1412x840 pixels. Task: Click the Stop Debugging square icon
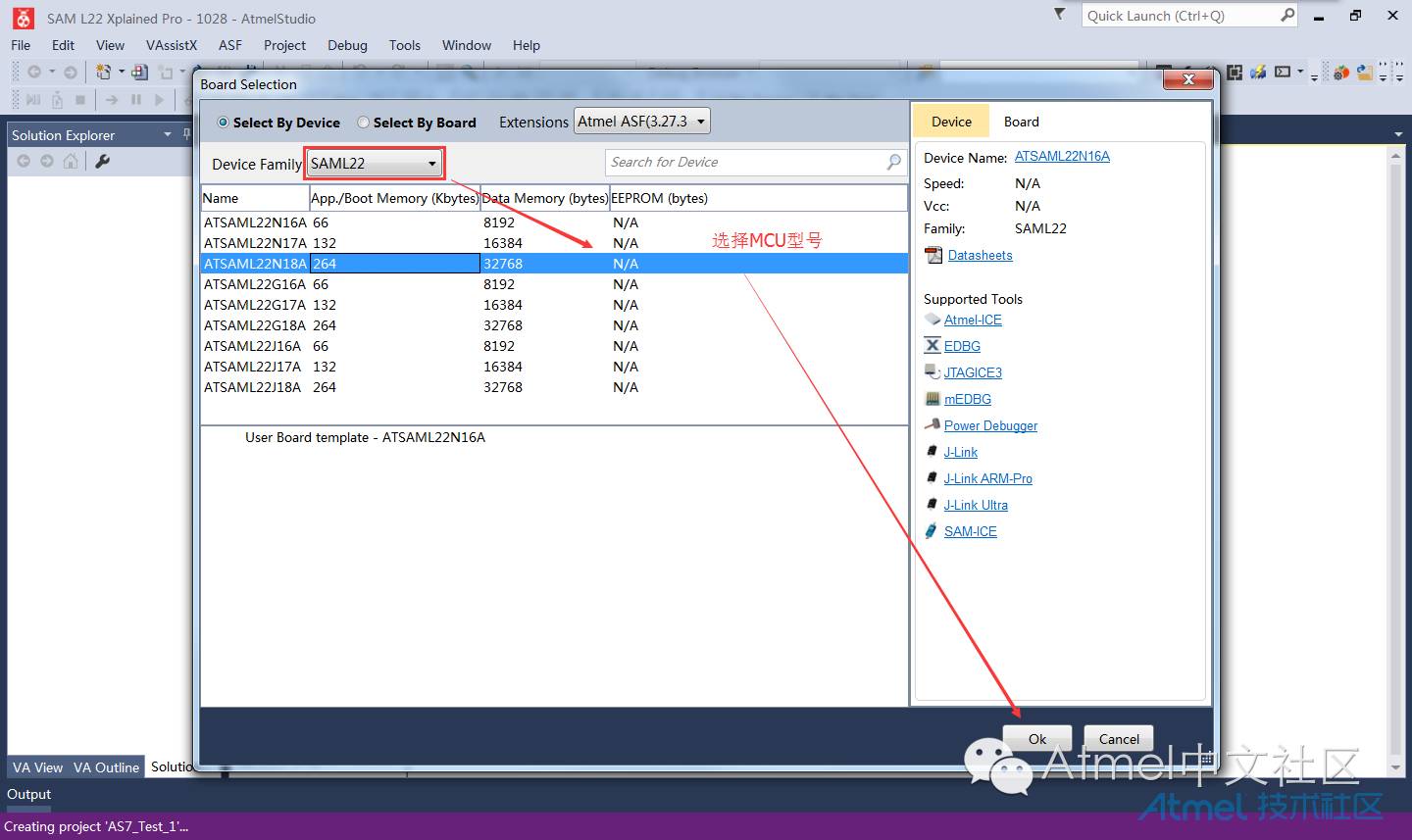point(80,99)
